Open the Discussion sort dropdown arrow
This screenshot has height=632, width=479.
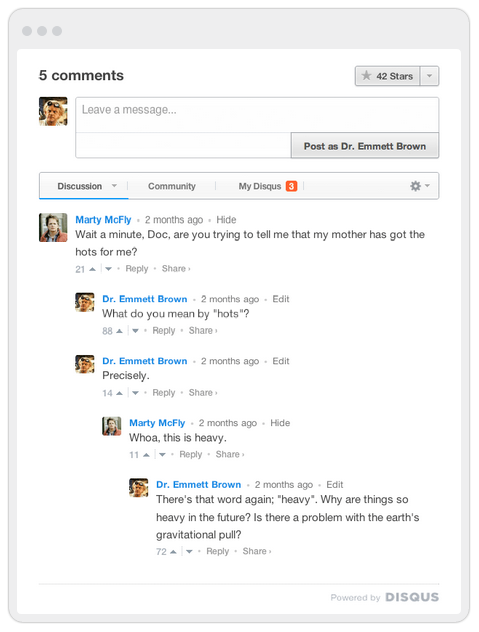(x=114, y=186)
